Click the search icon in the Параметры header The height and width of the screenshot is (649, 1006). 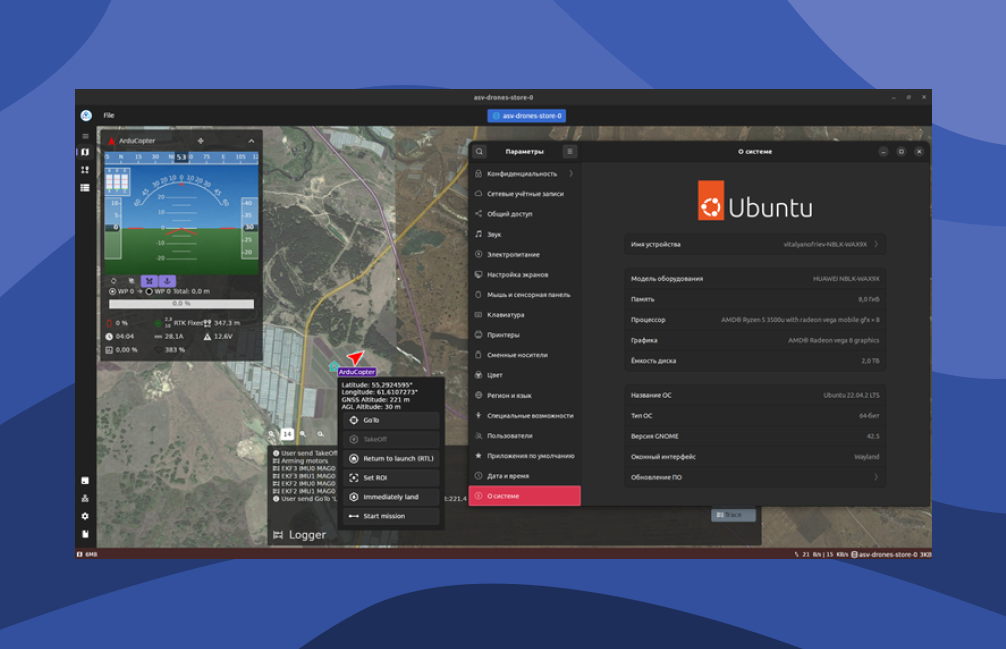(x=479, y=151)
